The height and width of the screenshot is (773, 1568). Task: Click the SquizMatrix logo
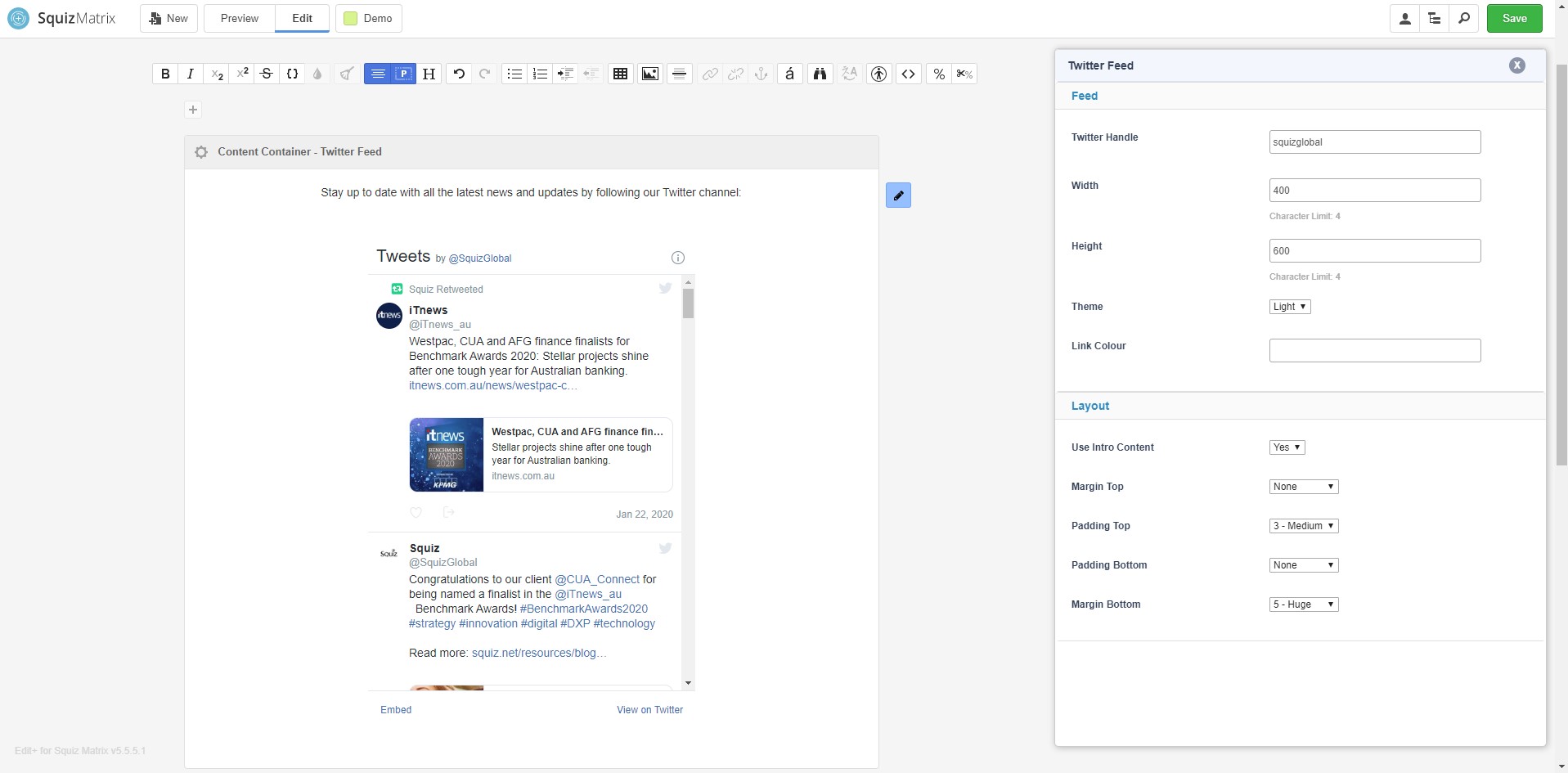(61, 18)
